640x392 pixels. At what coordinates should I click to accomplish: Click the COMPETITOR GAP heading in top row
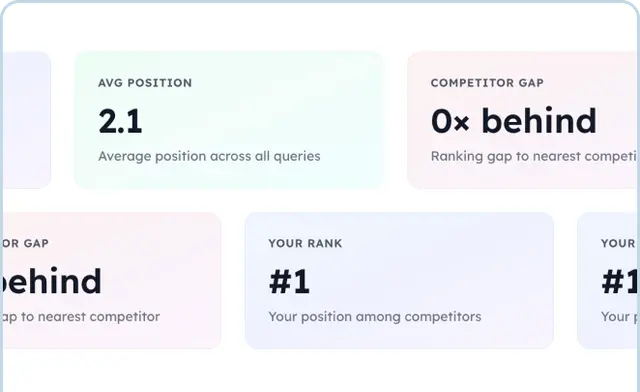[x=487, y=83]
